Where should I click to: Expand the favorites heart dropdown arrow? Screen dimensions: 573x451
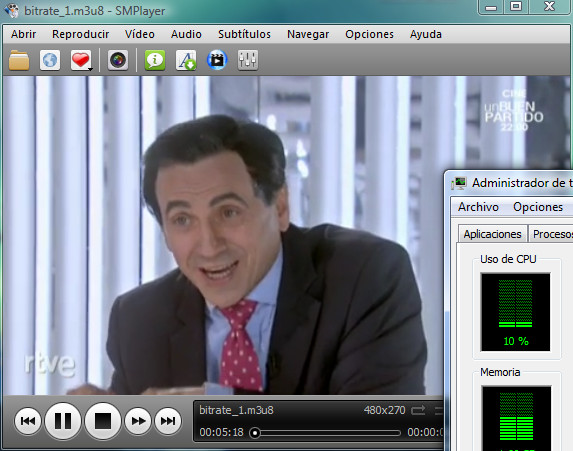click(x=90, y=68)
